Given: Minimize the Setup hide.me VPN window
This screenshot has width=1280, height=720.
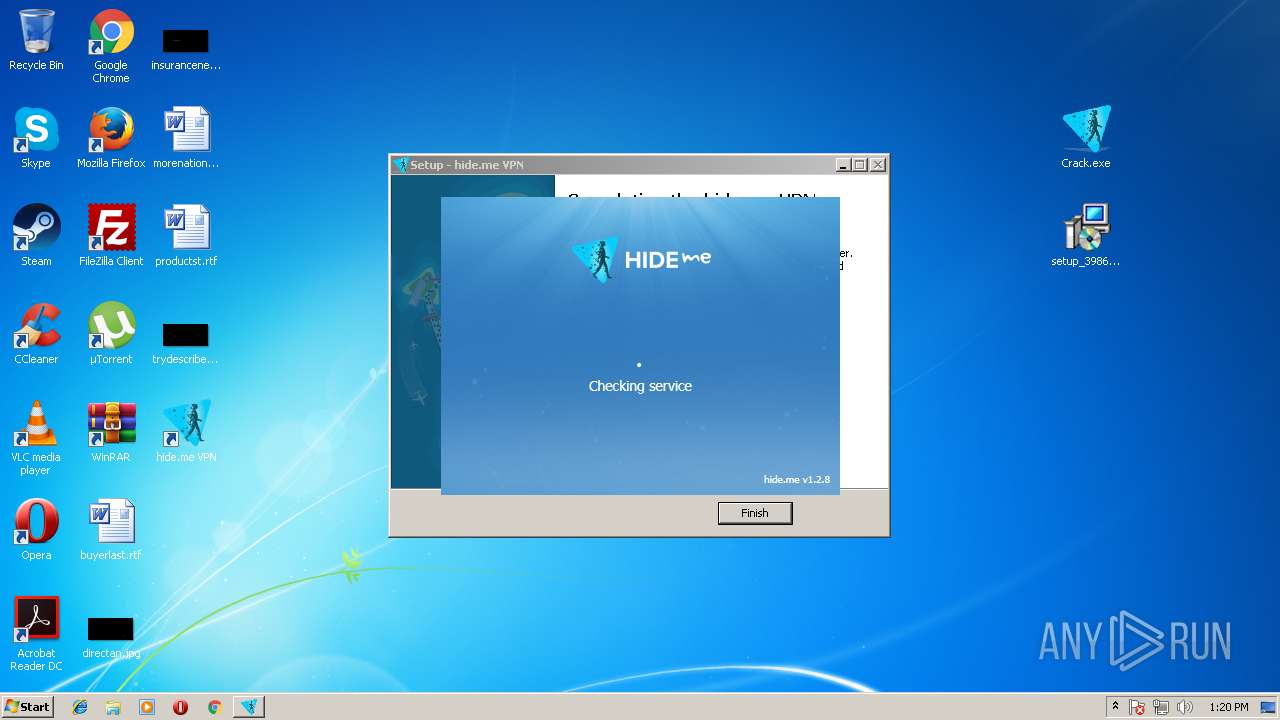Looking at the screenshot, I should [x=843, y=165].
